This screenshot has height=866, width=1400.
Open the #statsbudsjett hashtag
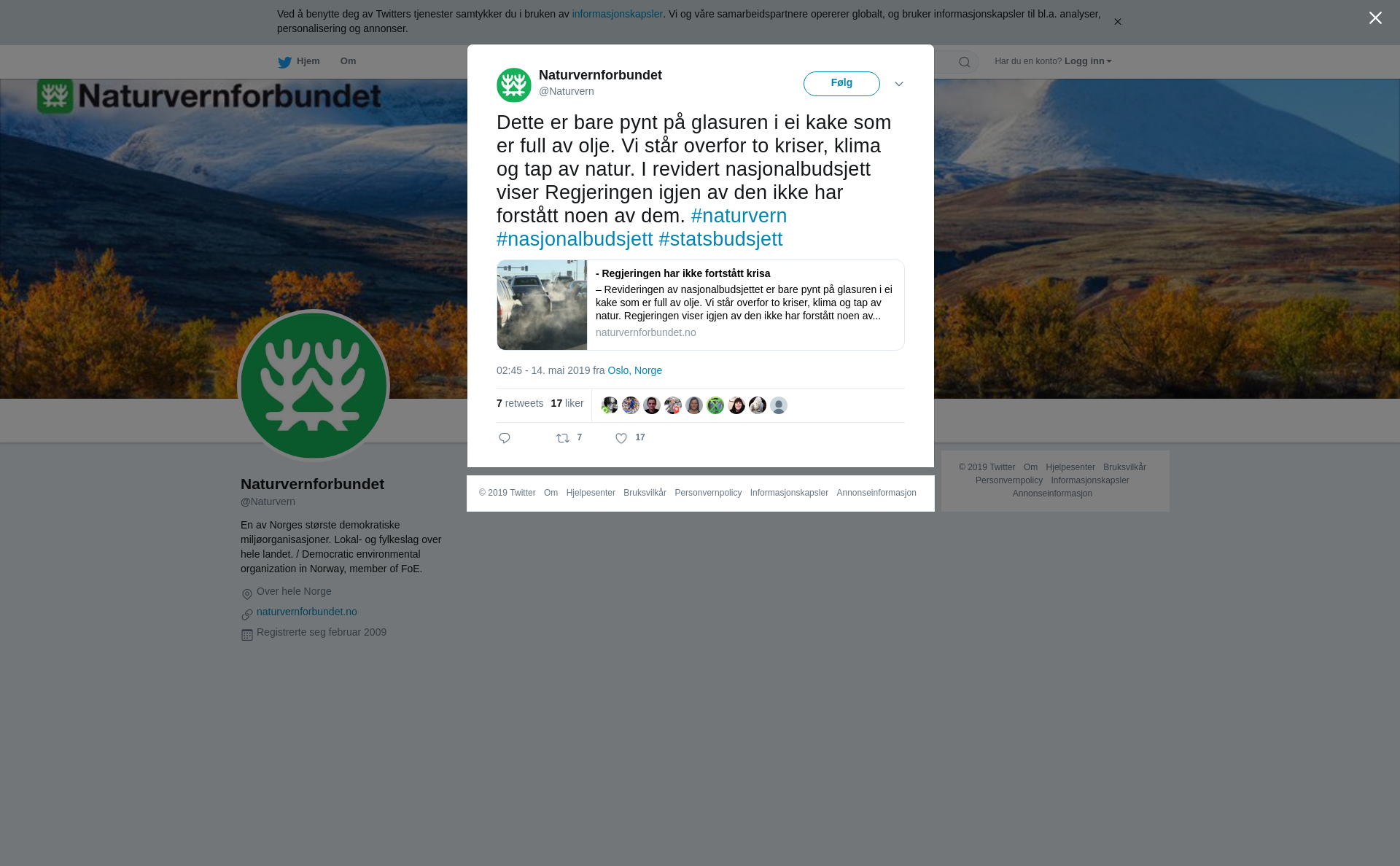pyautogui.click(x=720, y=239)
